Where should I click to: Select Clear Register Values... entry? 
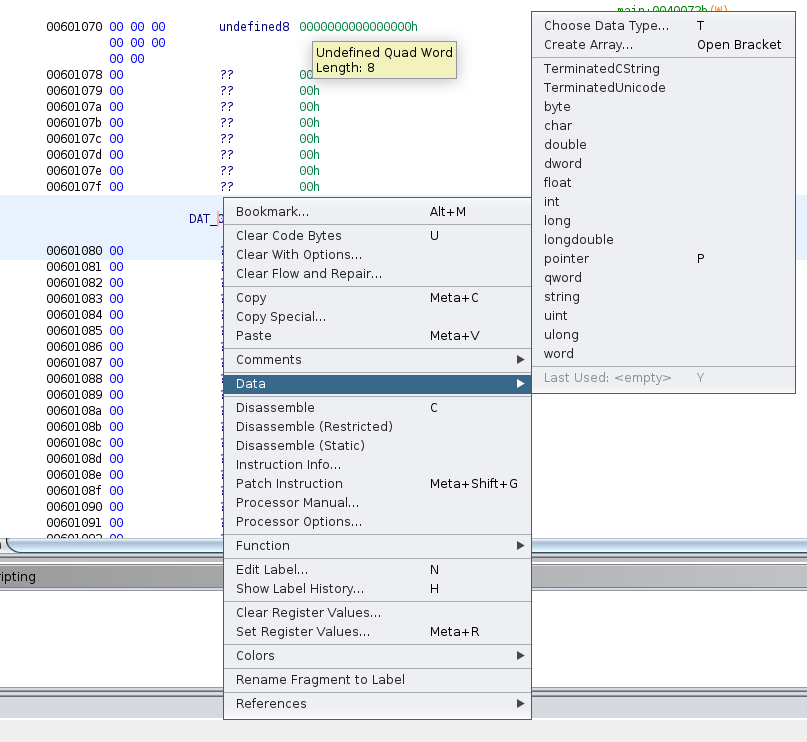[377, 613]
